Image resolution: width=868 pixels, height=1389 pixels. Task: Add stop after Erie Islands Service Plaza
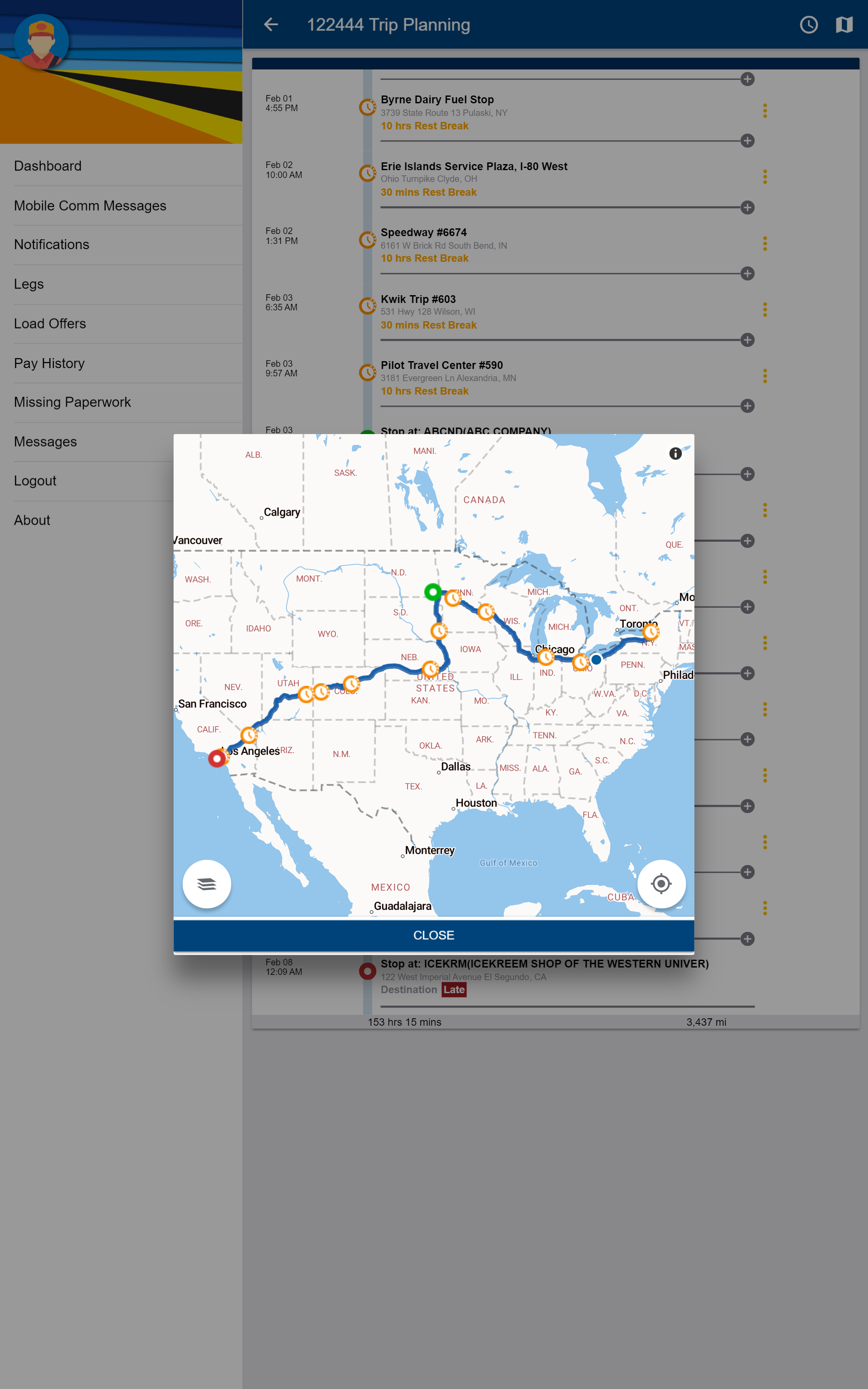(x=747, y=207)
